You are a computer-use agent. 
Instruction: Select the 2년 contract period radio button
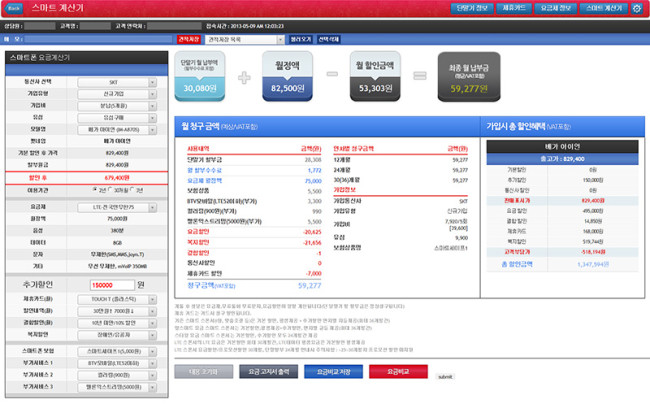click(95, 187)
